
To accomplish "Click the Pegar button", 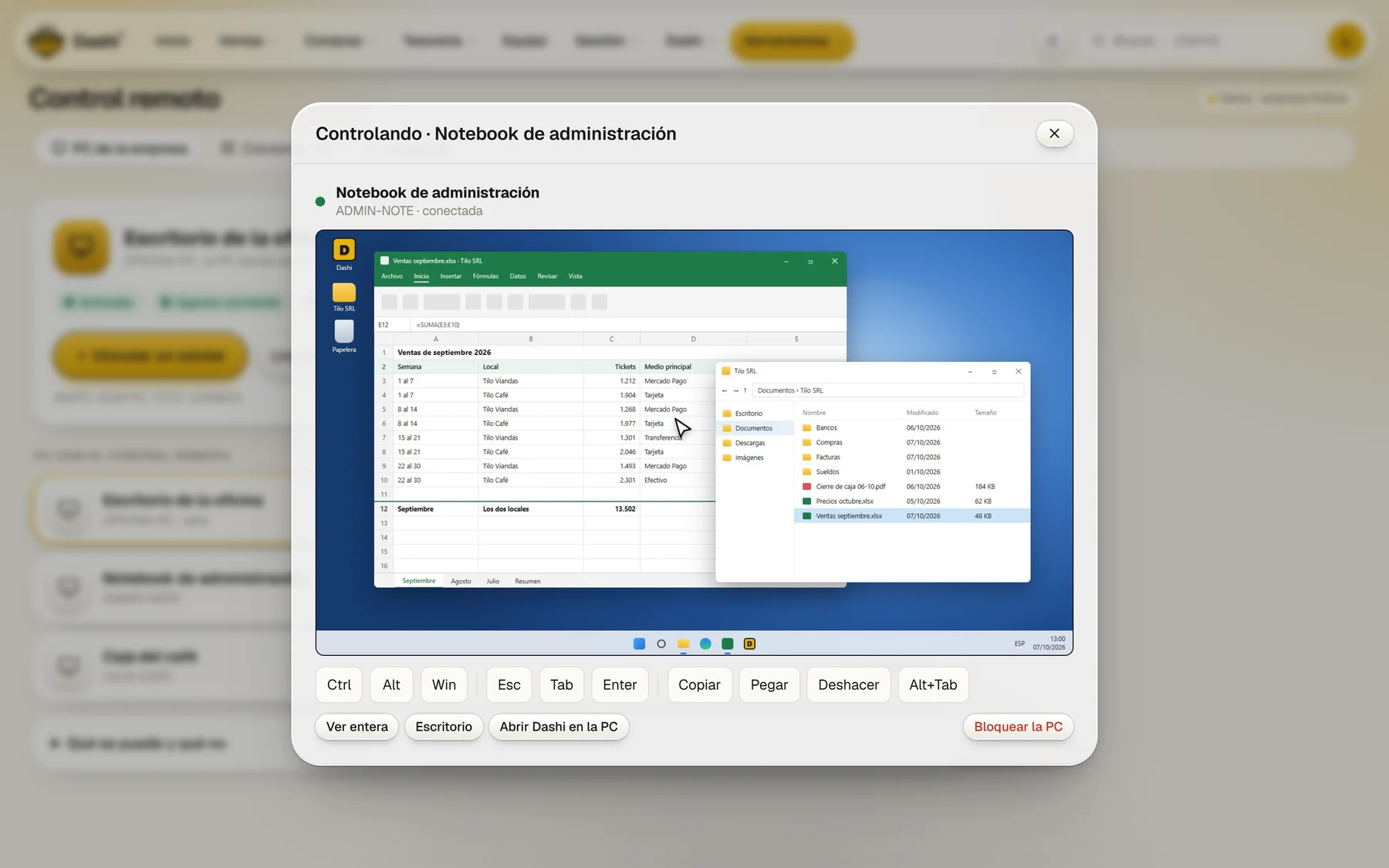I will click(769, 684).
